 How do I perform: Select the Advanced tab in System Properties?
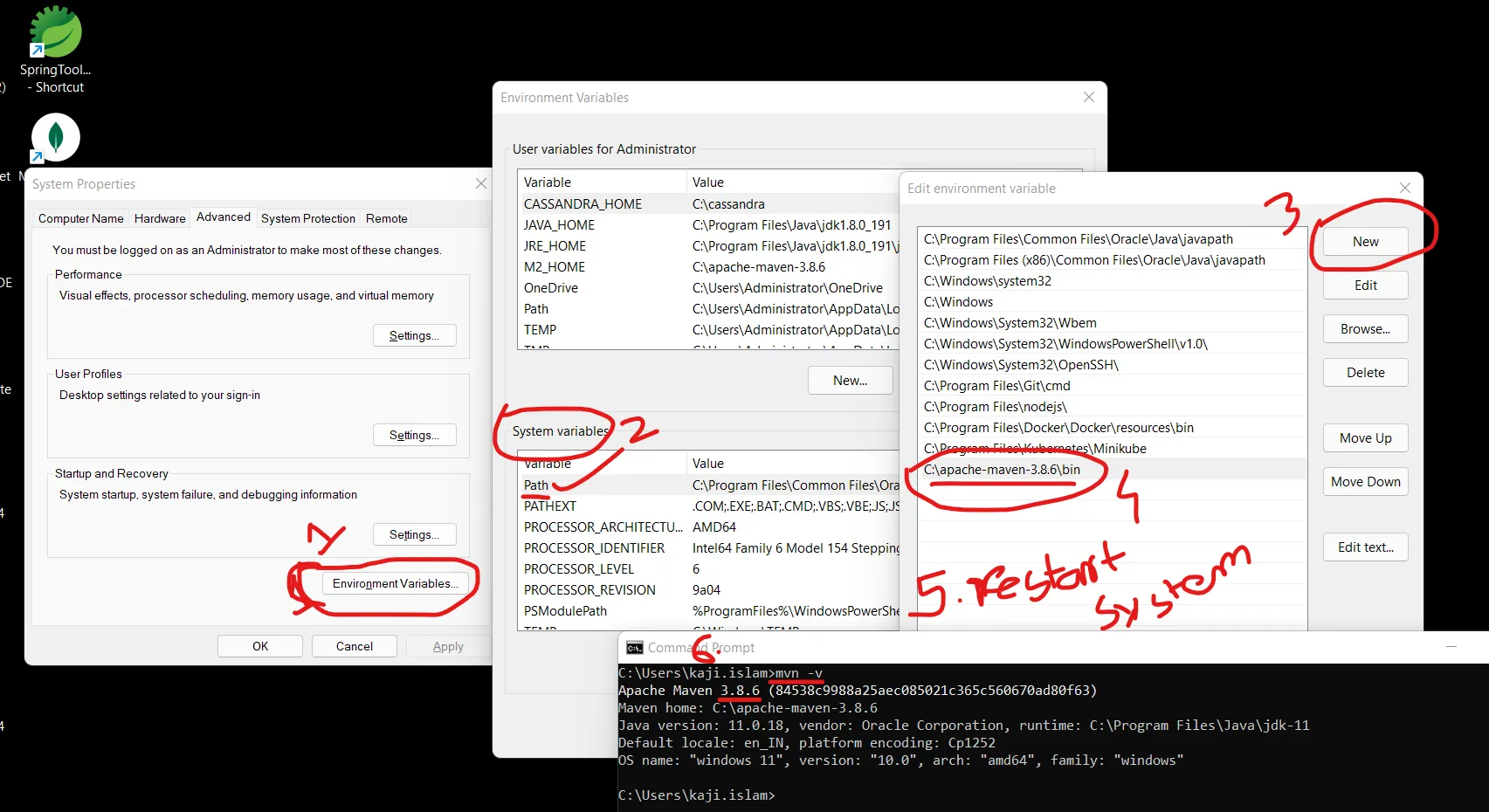point(224,217)
